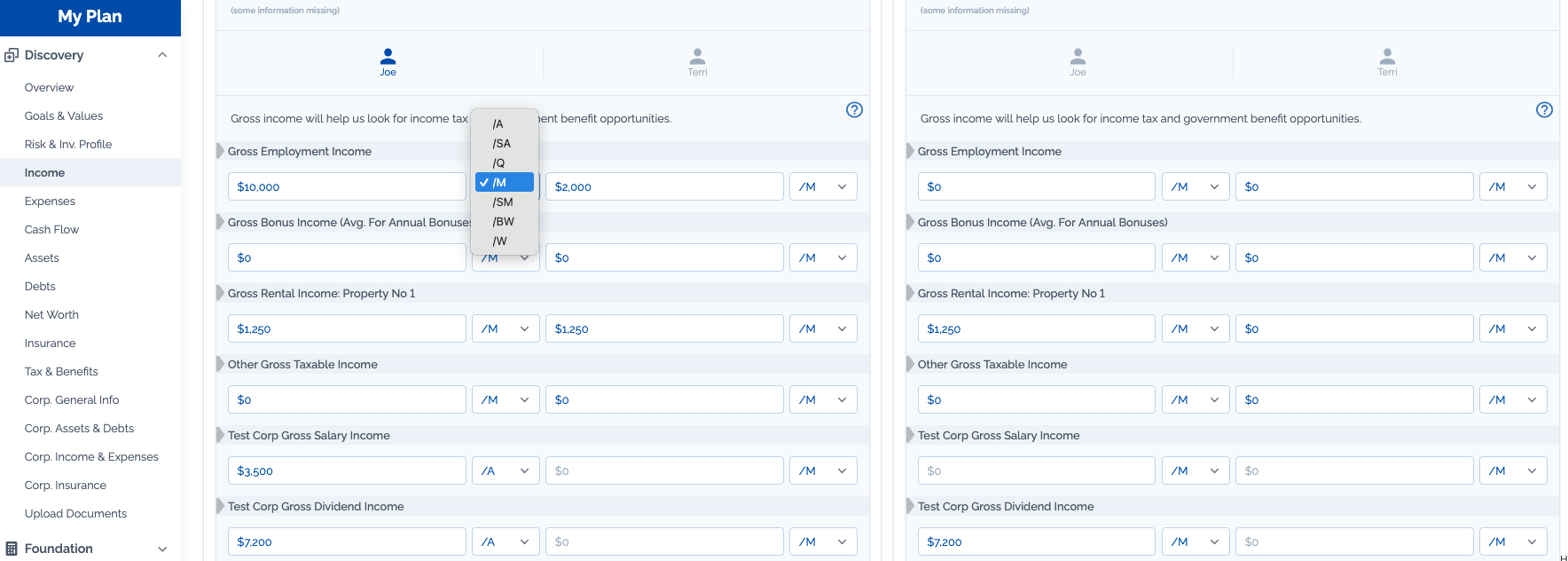Open frequency dropdown beside right panel $1,250 rental

pos(1196,328)
